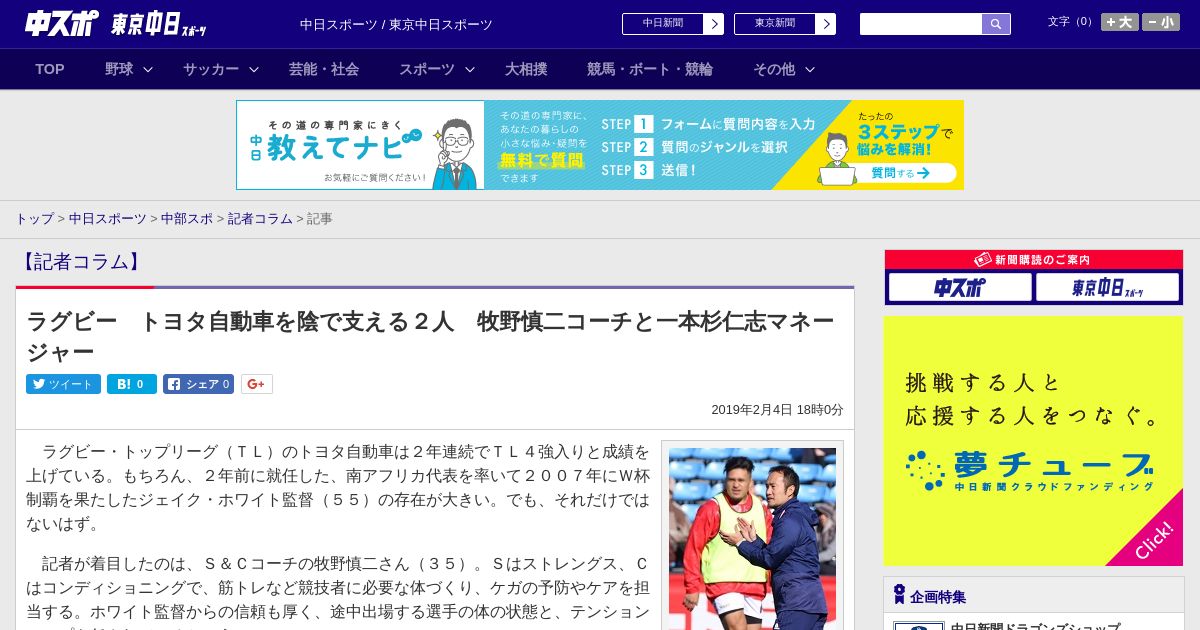The width and height of the screenshot is (1200, 630).
Task: Share article with Twitter ツイート button
Action: pos(63,384)
